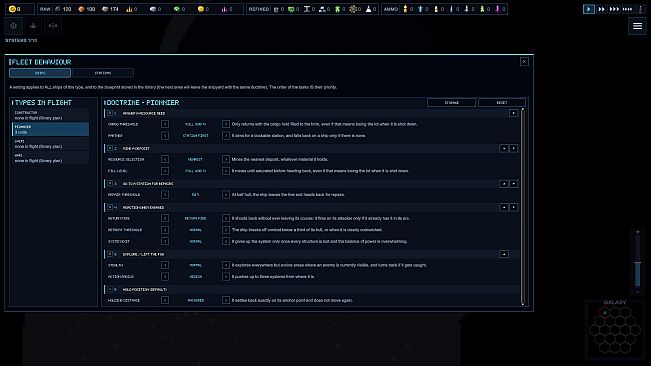Image resolution: width=651 pixels, height=366 pixels.
Task: Select next System Exit option
Action: tap(226, 242)
